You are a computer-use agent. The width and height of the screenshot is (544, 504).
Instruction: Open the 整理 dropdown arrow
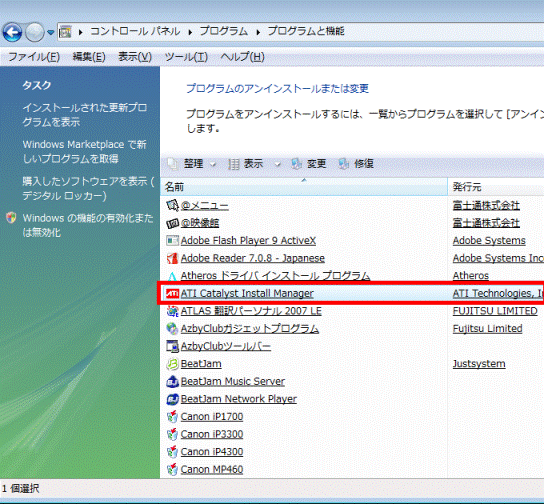point(213,164)
